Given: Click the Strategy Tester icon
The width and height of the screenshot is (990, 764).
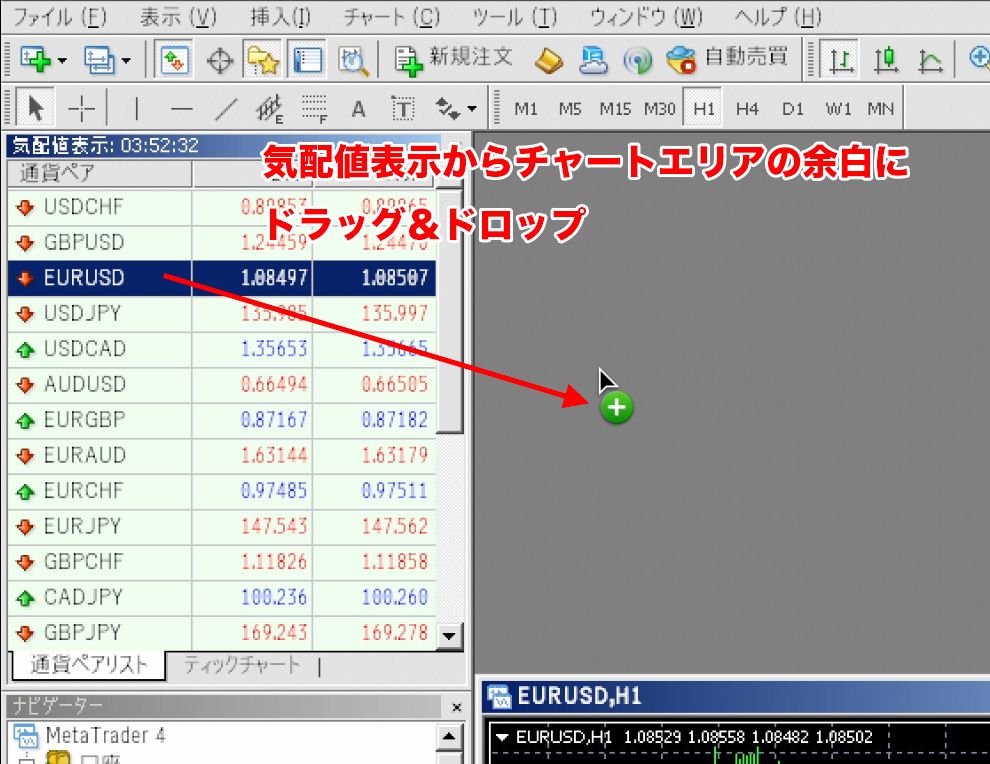Looking at the screenshot, I should tap(353, 60).
